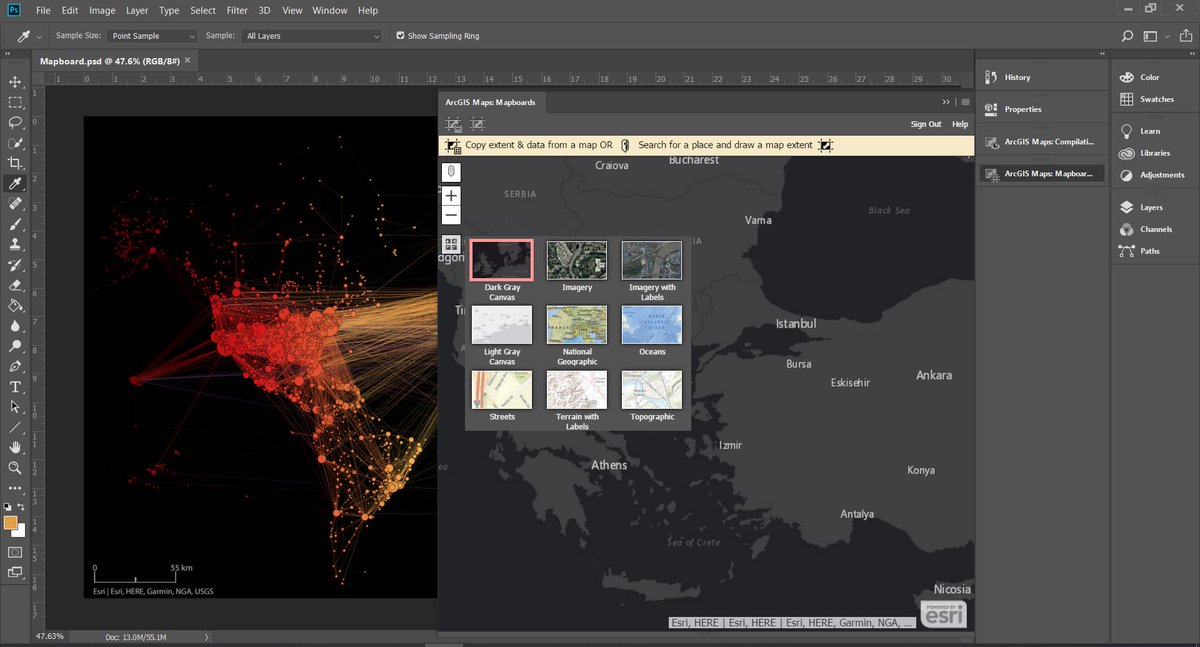
Task: Toggle the Show Sampling Ring checkbox
Action: coord(400,36)
